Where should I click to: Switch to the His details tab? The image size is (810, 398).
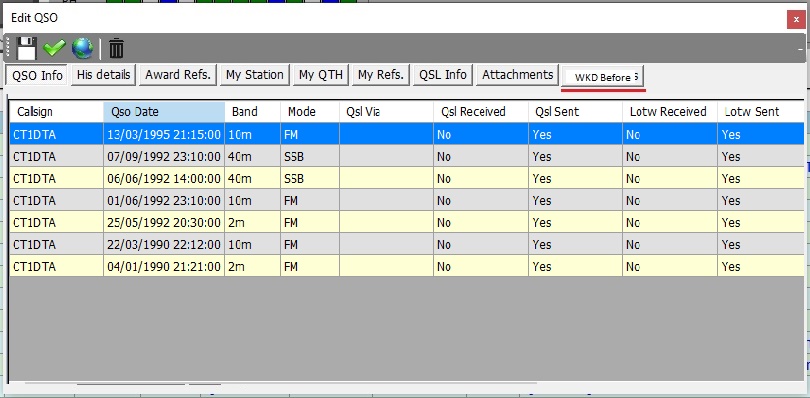[103, 75]
